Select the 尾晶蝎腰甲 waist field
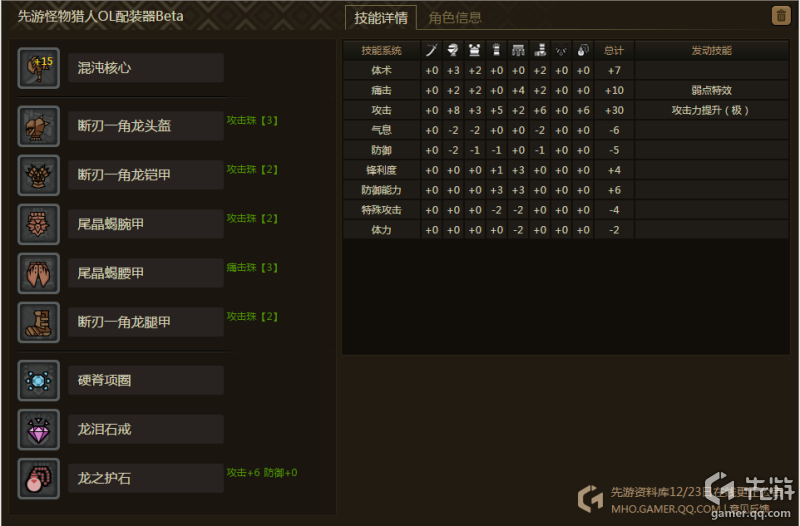Image resolution: width=800 pixels, height=526 pixels. point(146,273)
